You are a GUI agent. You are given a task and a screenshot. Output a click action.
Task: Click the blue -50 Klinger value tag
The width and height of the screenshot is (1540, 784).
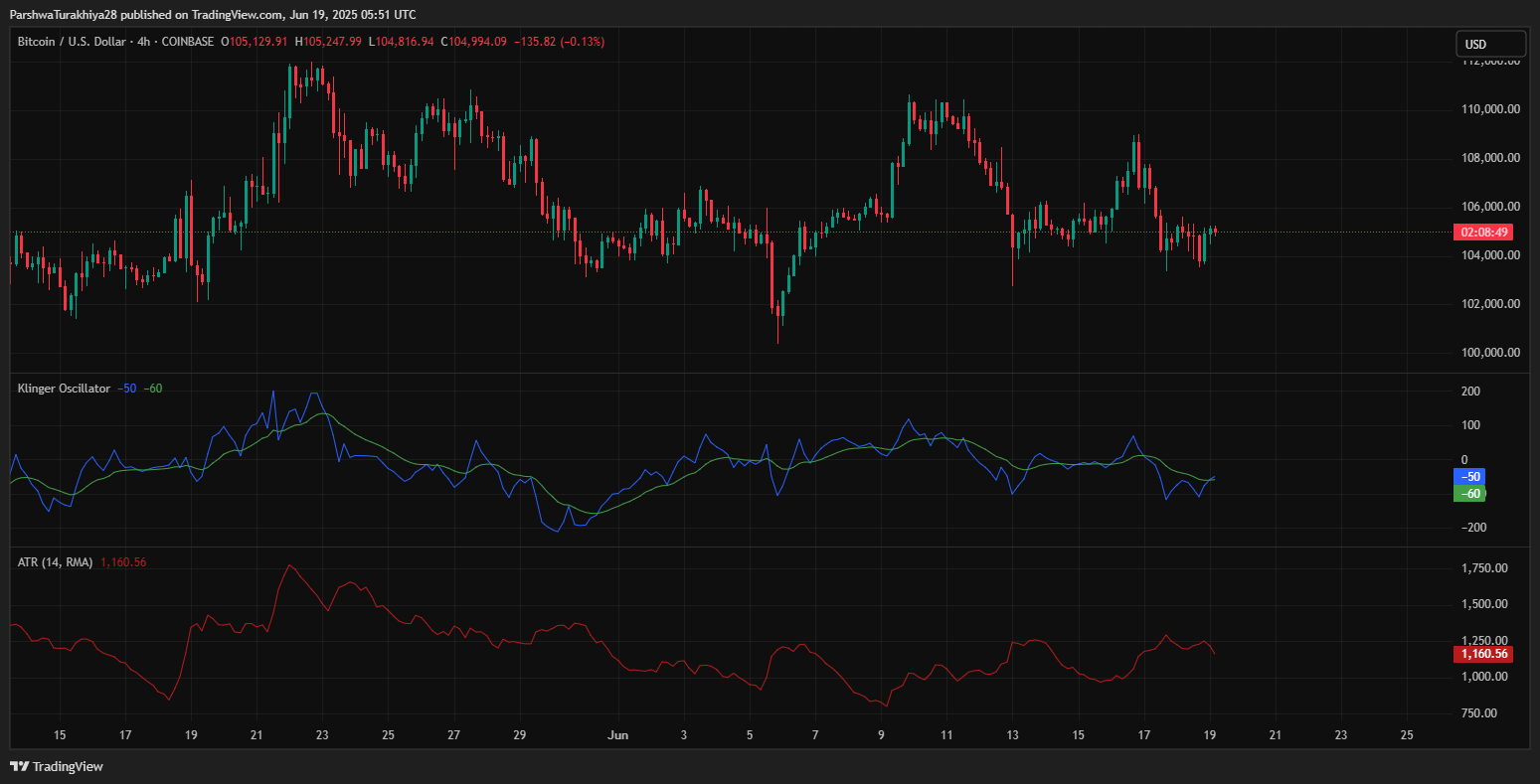pyautogui.click(x=1470, y=477)
